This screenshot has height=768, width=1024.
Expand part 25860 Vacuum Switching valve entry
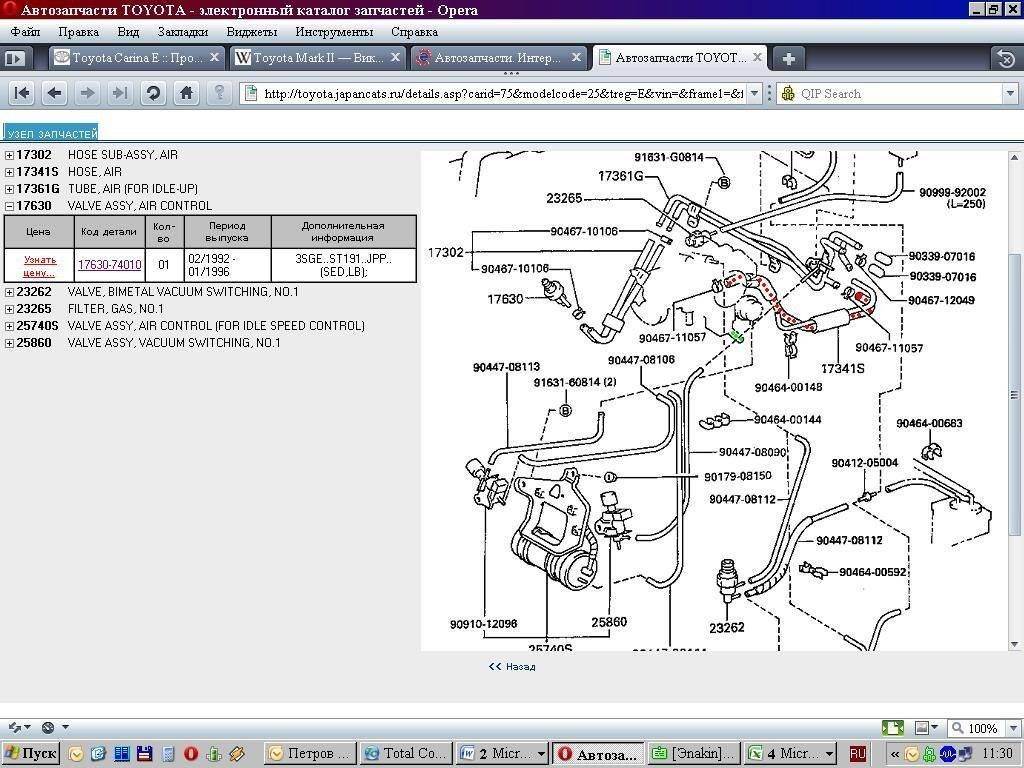[x=10, y=344]
